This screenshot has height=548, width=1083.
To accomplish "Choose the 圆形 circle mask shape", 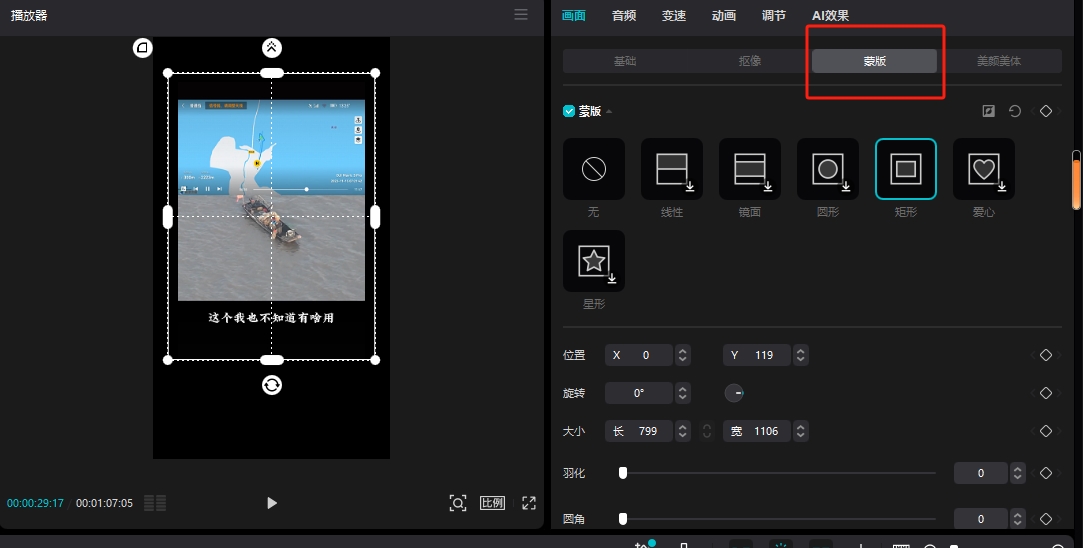I will [827, 169].
